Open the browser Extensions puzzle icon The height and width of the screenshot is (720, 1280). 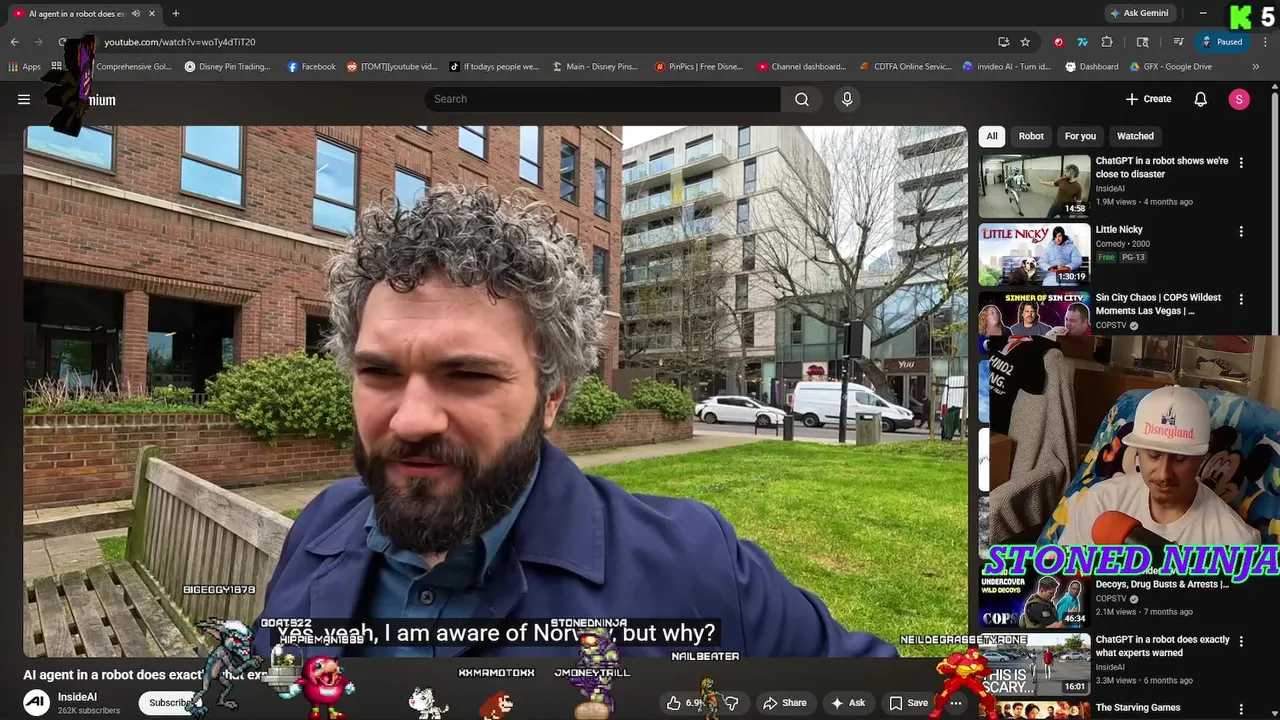click(x=1107, y=42)
